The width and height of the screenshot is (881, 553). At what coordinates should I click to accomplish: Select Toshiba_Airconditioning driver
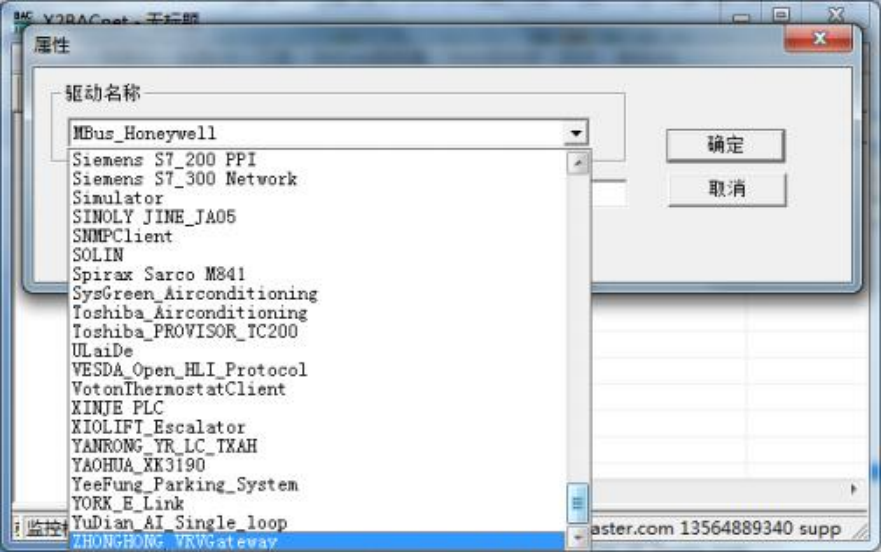[x=317, y=312]
